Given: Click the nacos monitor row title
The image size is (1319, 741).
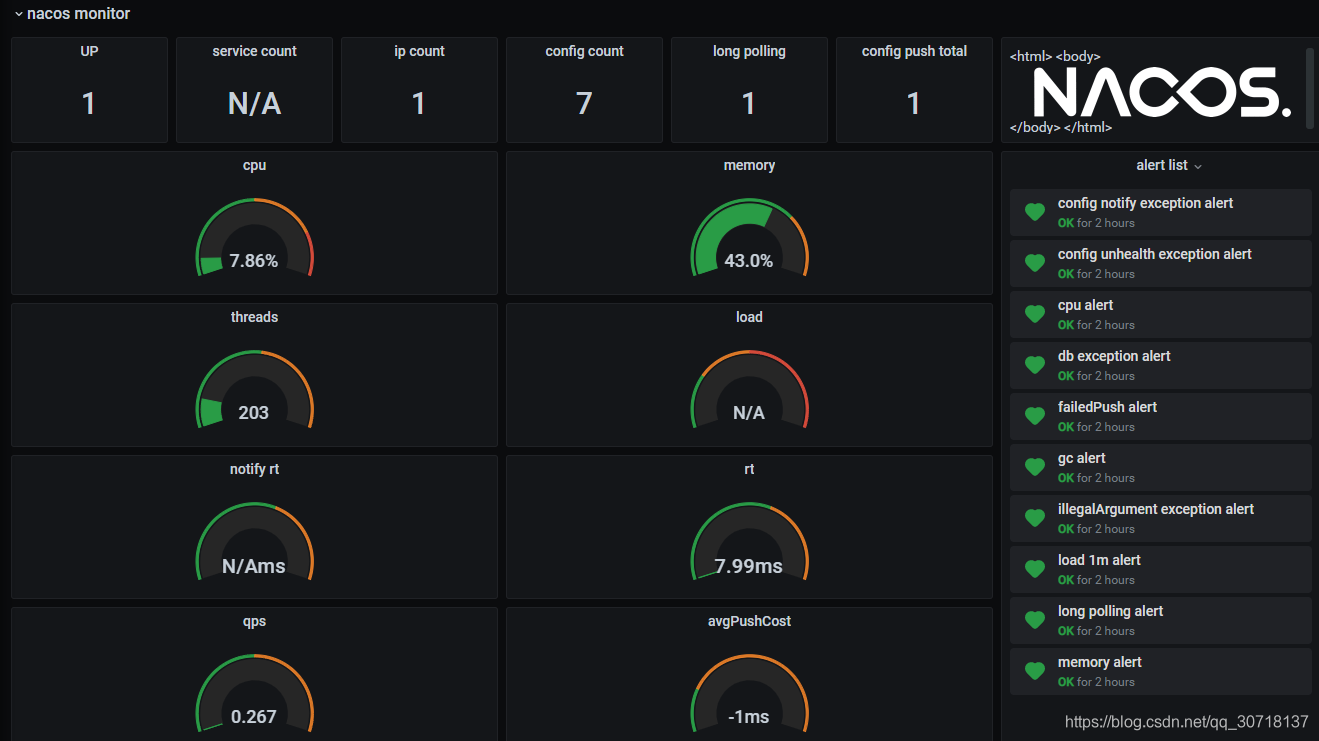Looking at the screenshot, I should click(x=79, y=14).
